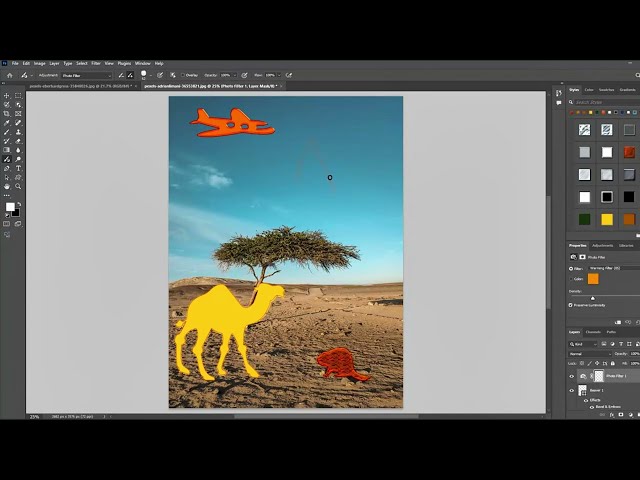Viewport: 640px width, 480px height.
Task: Toggle pressure for opacity in options bar
Action: [x=244, y=75]
